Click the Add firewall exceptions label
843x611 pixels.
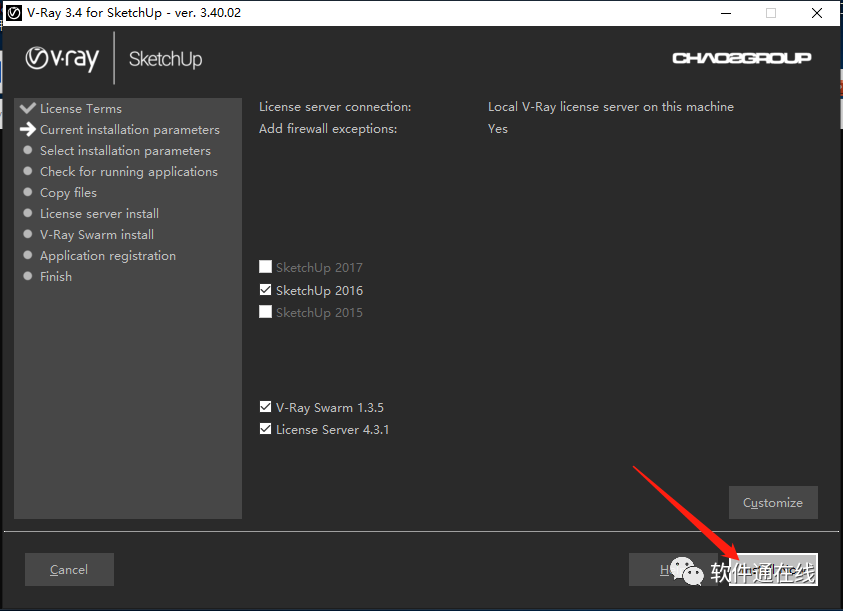coord(328,129)
